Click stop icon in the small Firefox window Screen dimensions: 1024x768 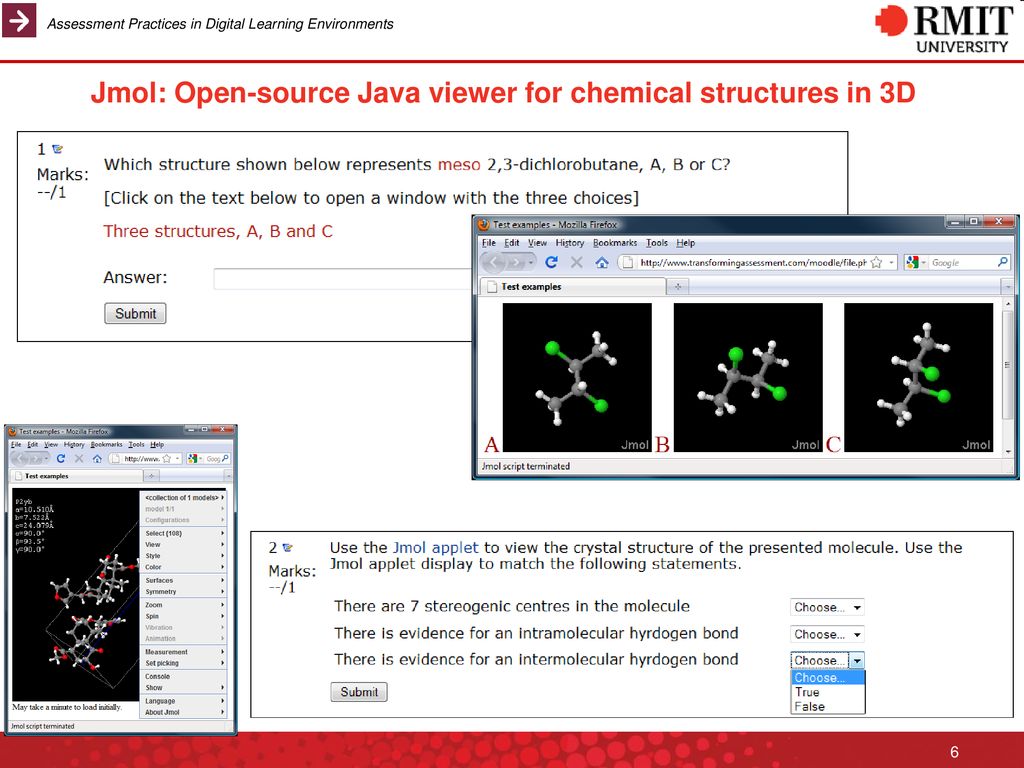(x=79, y=458)
